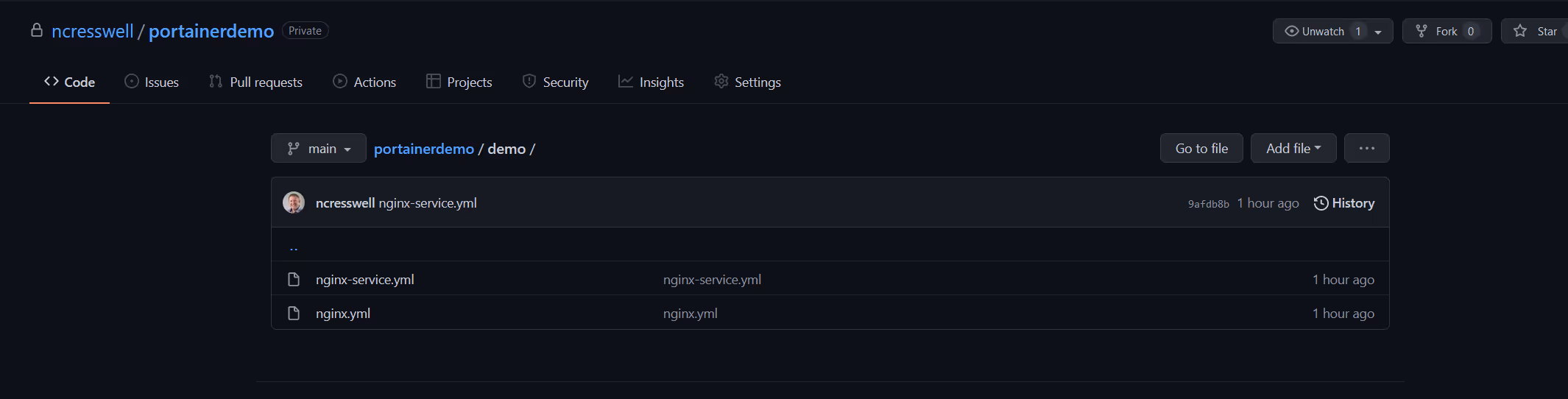The width and height of the screenshot is (1568, 399).
Task: Click the eye icon on the Unwatch button
Action: click(x=1292, y=31)
